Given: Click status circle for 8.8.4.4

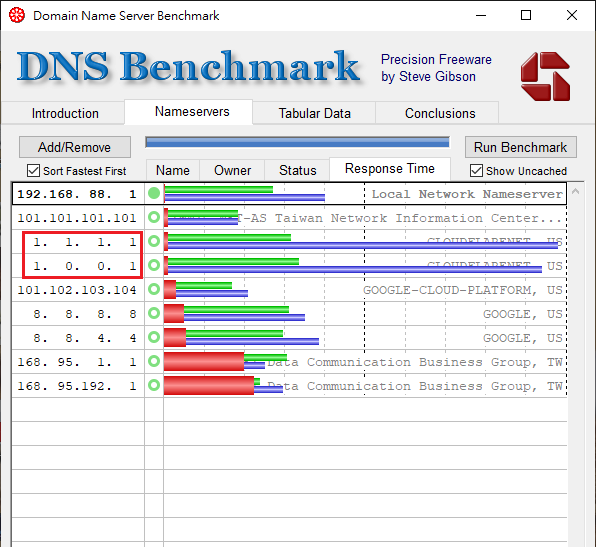Looking at the screenshot, I should coord(154,337).
